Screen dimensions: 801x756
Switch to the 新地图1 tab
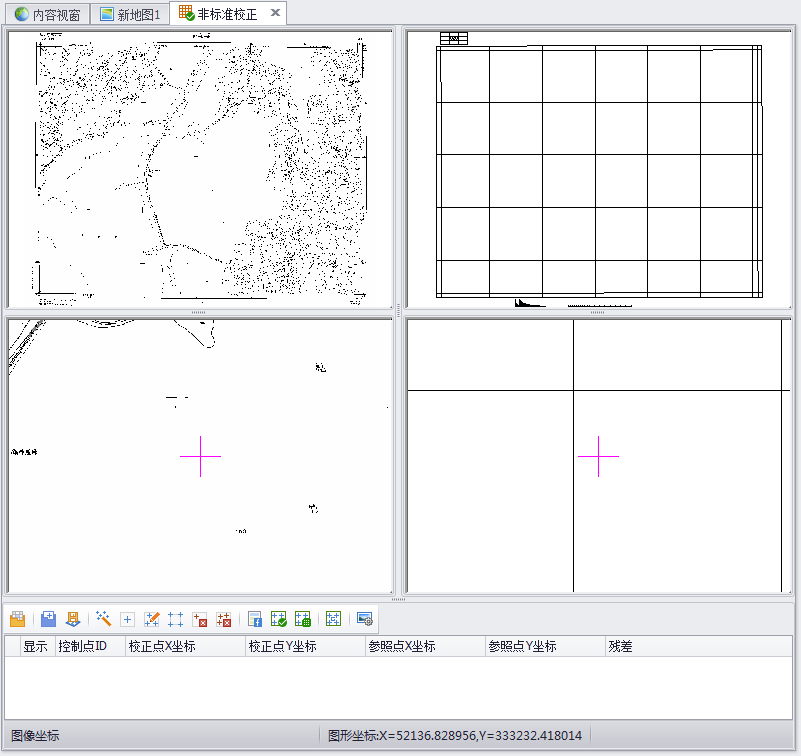(130, 14)
